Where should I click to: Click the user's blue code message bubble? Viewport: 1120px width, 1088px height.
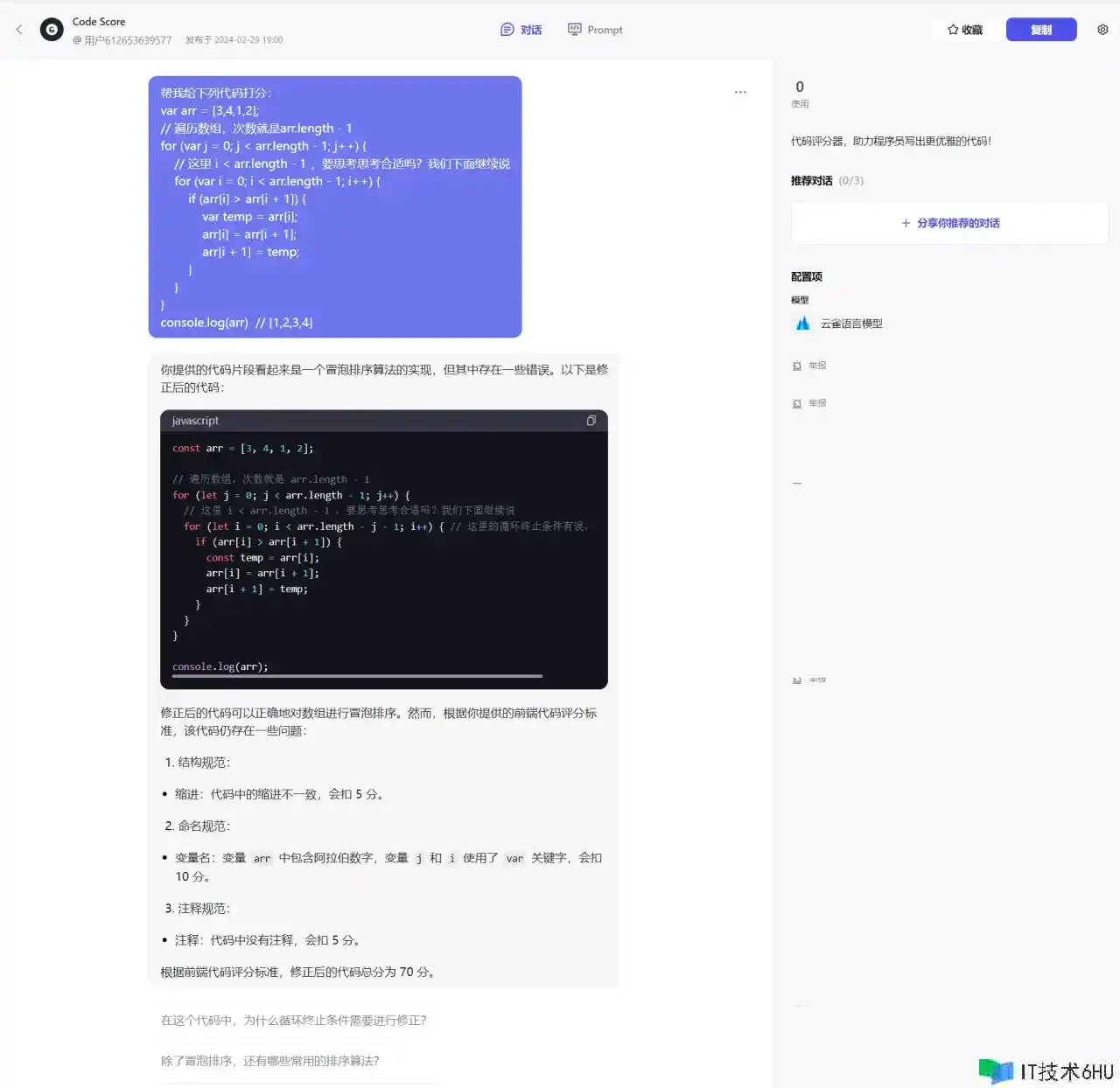coord(335,207)
